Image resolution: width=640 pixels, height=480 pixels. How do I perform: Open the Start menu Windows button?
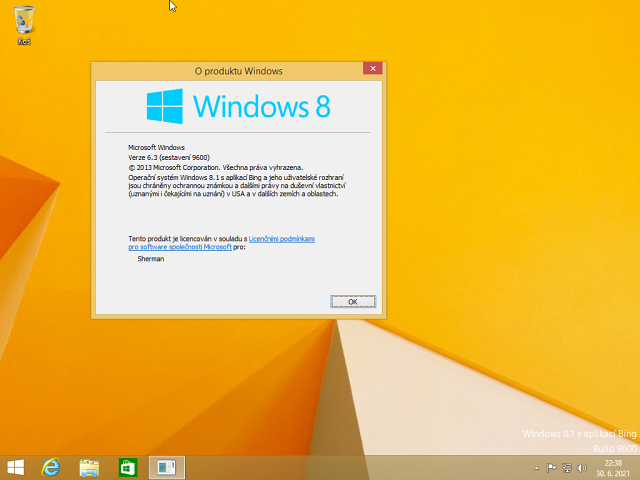coord(16,467)
